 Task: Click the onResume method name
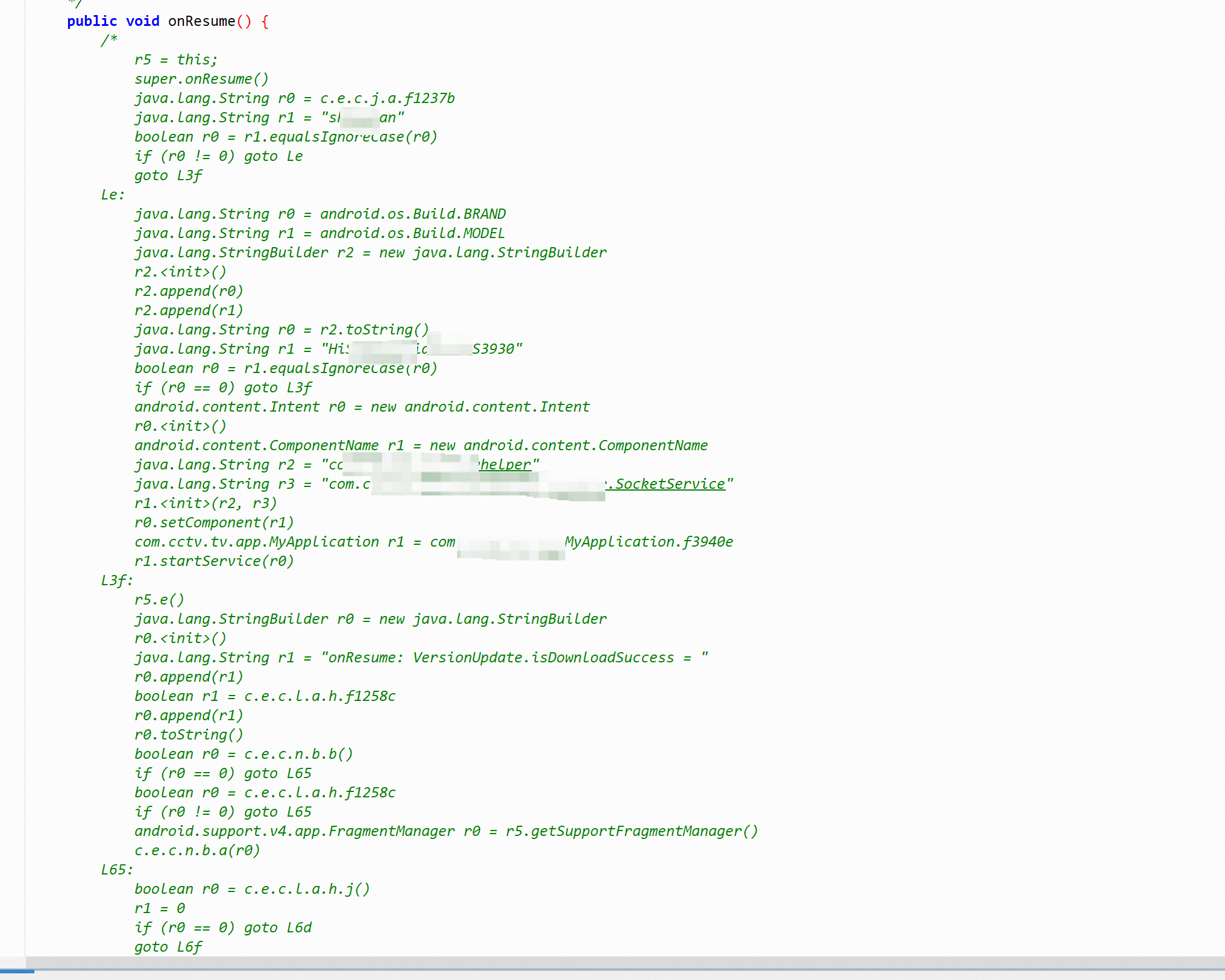pyautogui.click(x=201, y=21)
